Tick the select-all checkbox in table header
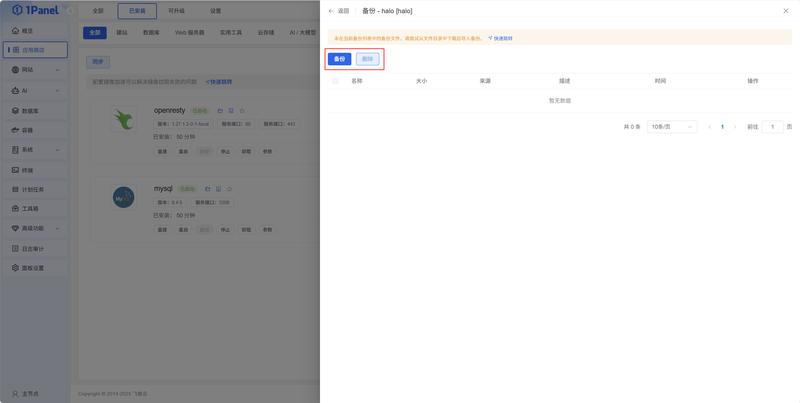Screen dimensions: 800x403 (x=335, y=81)
